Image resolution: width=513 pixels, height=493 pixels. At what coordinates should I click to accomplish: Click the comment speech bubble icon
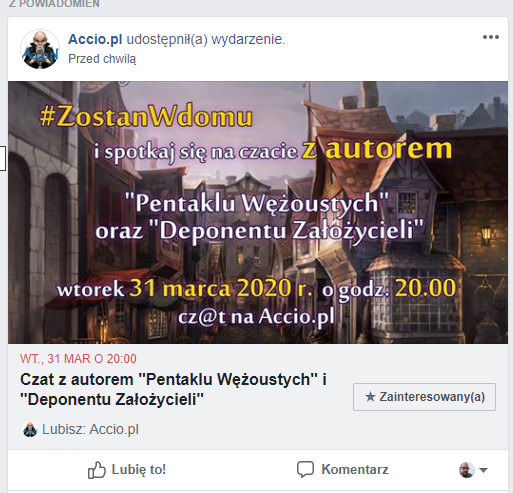[305, 469]
